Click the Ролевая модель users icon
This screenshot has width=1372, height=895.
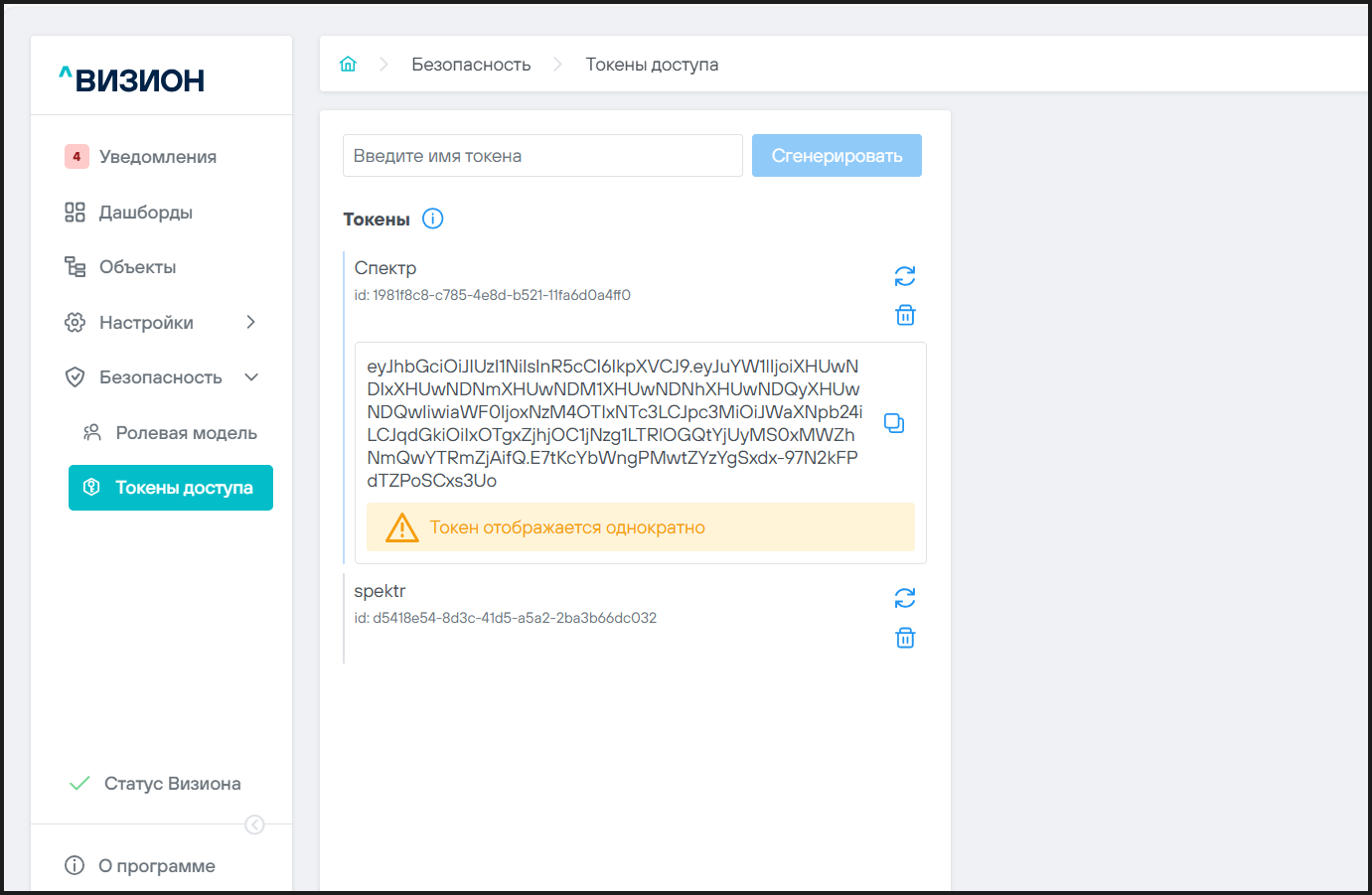tap(91, 432)
